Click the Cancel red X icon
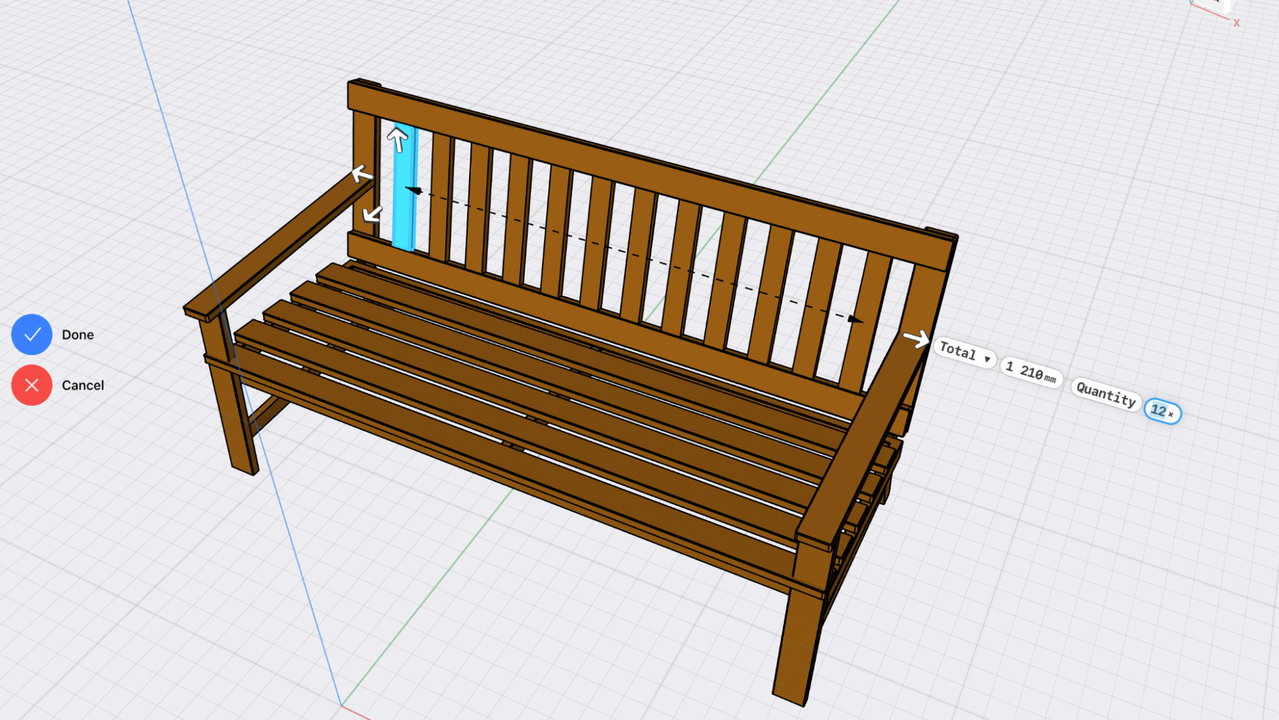Screen dimensions: 1279x720 (31, 385)
